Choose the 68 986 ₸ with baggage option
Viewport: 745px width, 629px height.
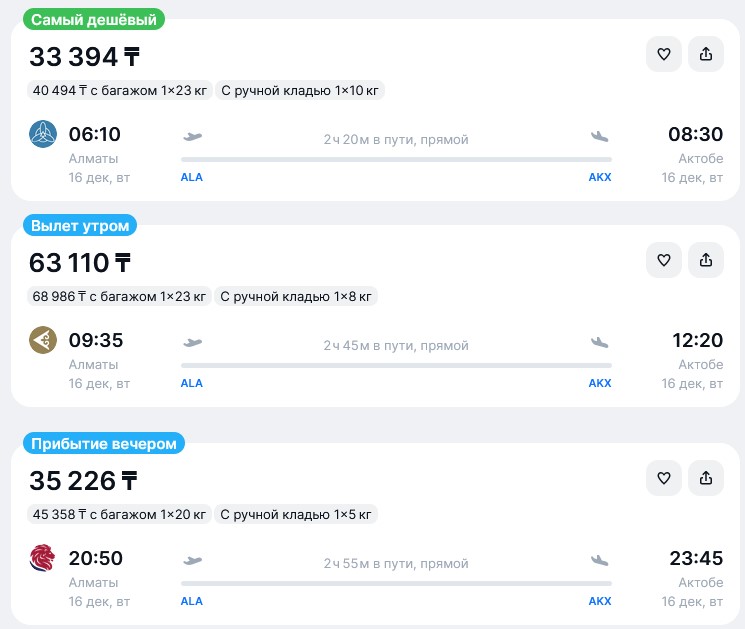click(120, 296)
